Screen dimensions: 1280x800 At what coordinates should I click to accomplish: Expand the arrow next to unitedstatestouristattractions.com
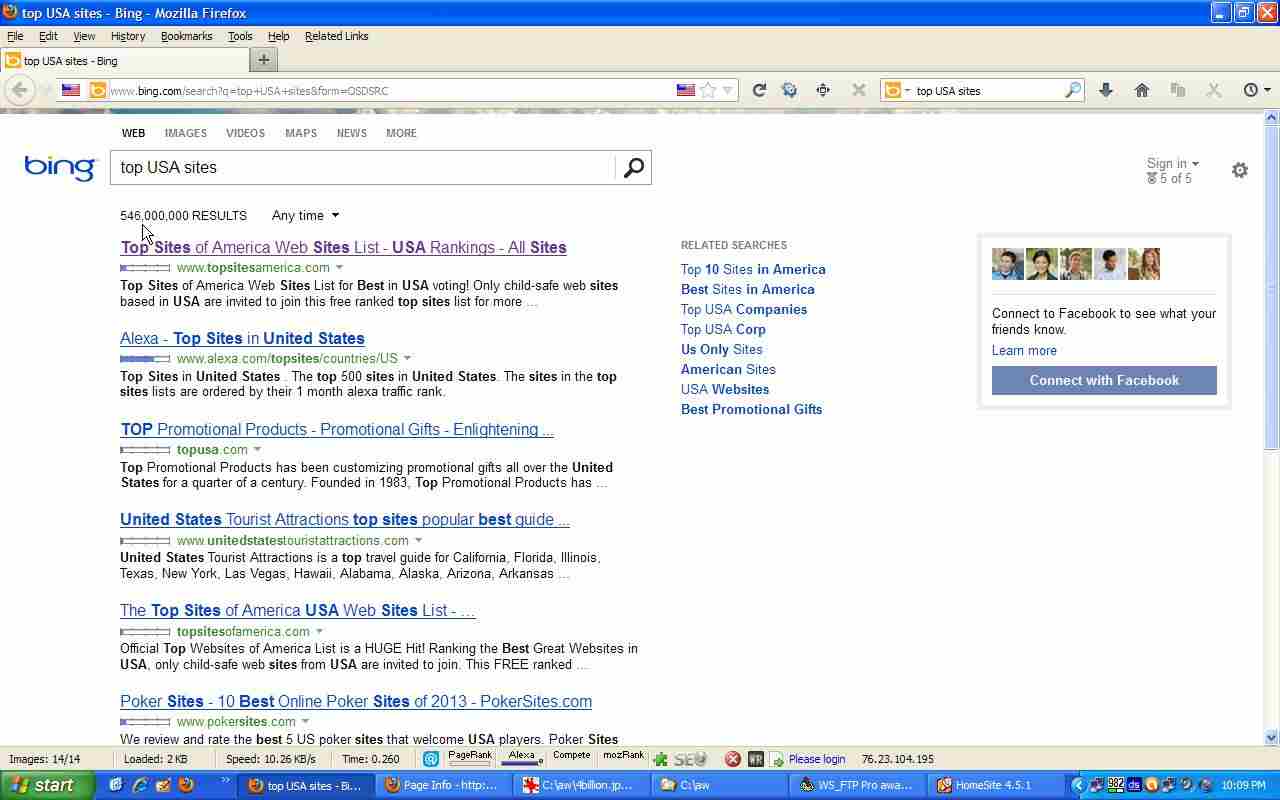point(418,540)
